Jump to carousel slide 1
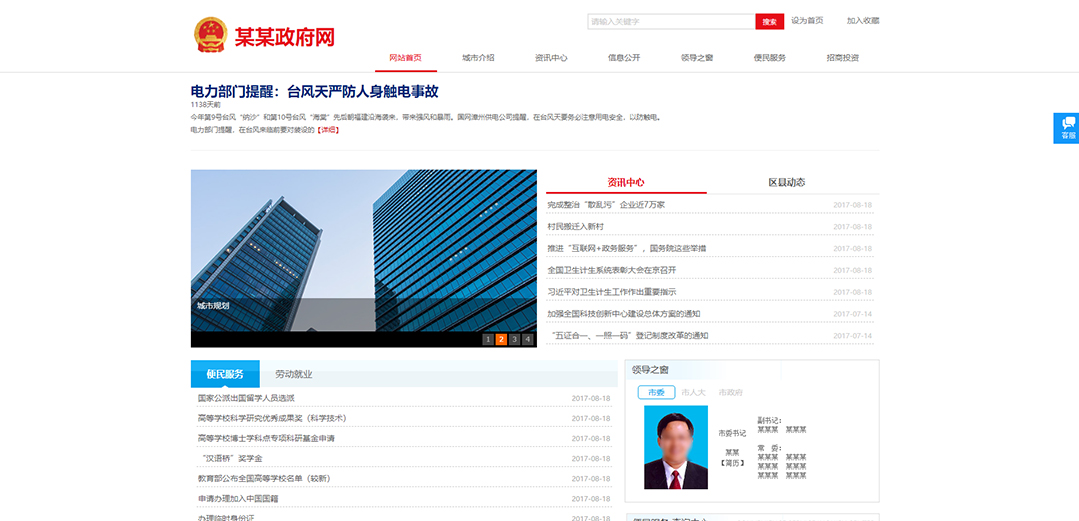This screenshot has width=1079, height=521. point(488,339)
